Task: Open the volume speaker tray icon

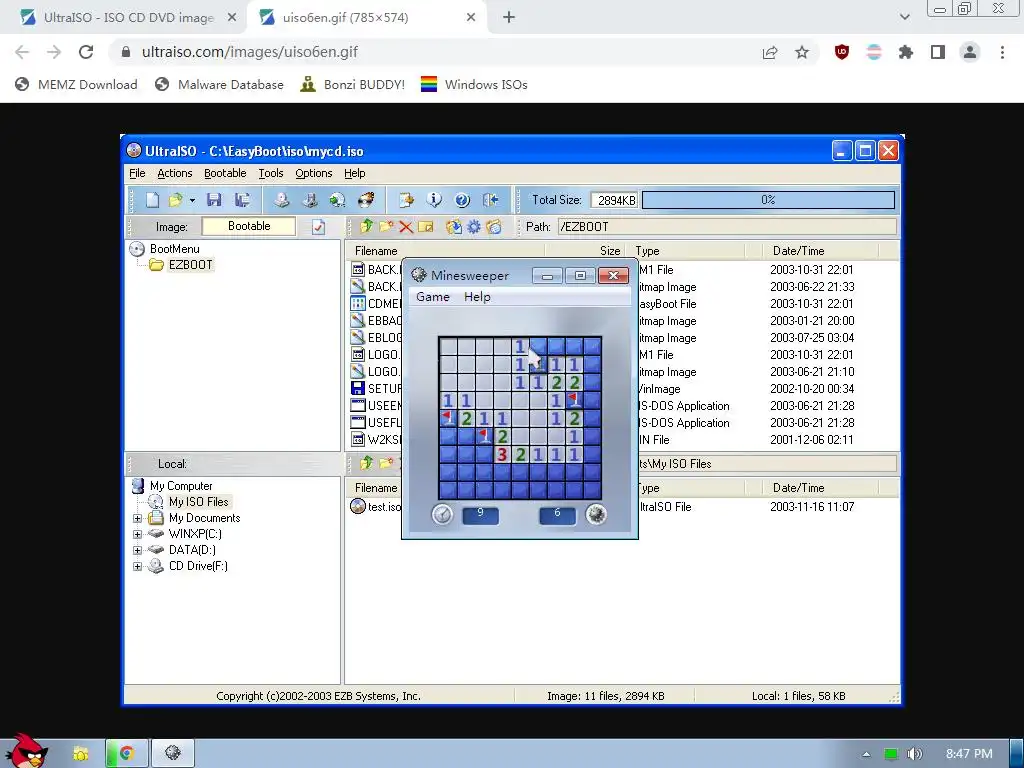Action: pos(915,754)
